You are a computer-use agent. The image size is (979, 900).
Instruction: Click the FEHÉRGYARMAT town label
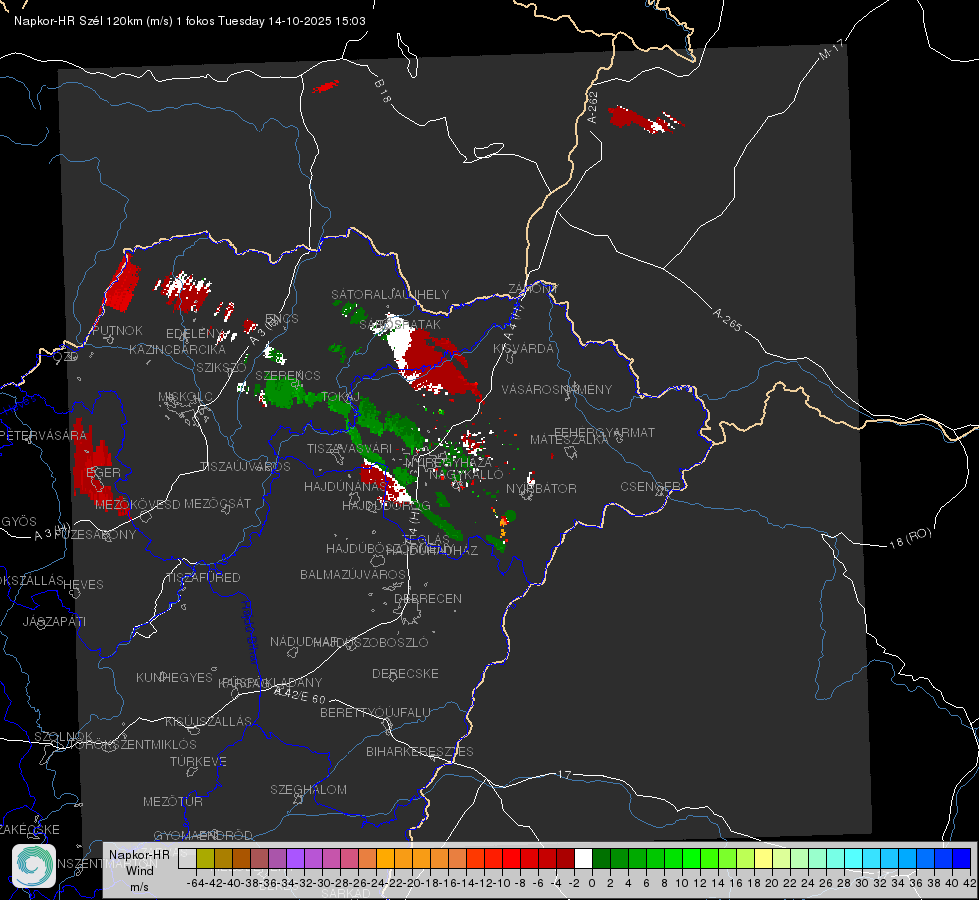(604, 432)
